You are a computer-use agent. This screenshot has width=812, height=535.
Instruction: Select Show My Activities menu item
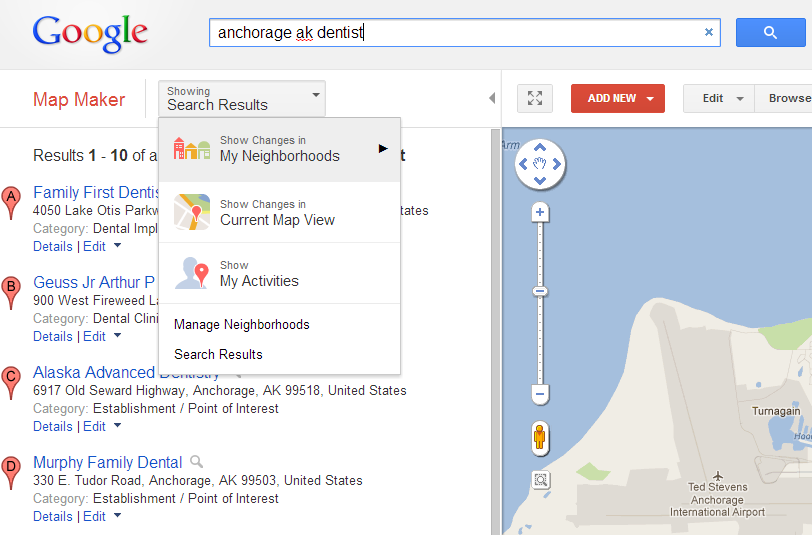[x=280, y=273]
